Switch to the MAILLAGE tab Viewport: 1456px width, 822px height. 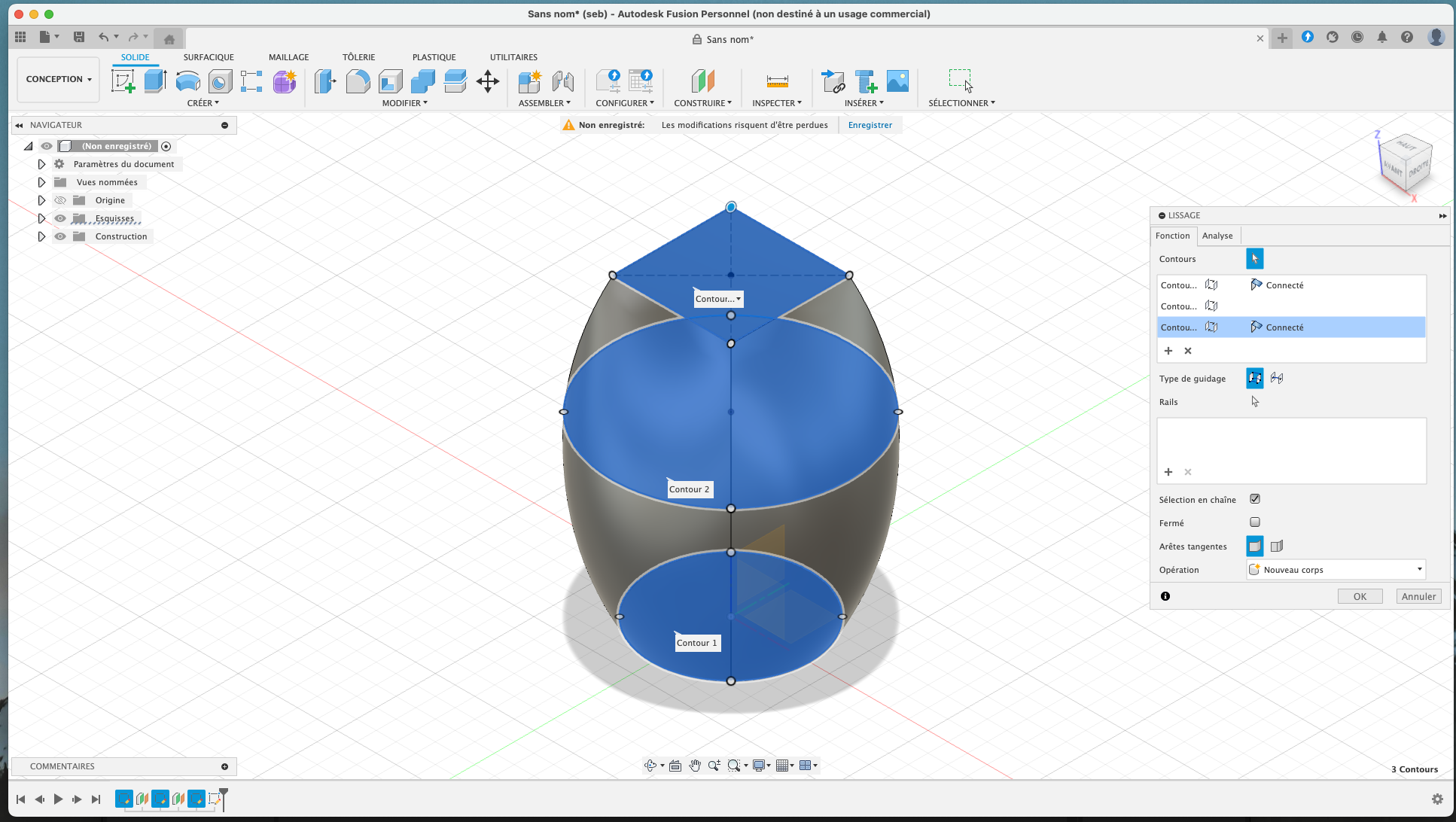tap(289, 57)
